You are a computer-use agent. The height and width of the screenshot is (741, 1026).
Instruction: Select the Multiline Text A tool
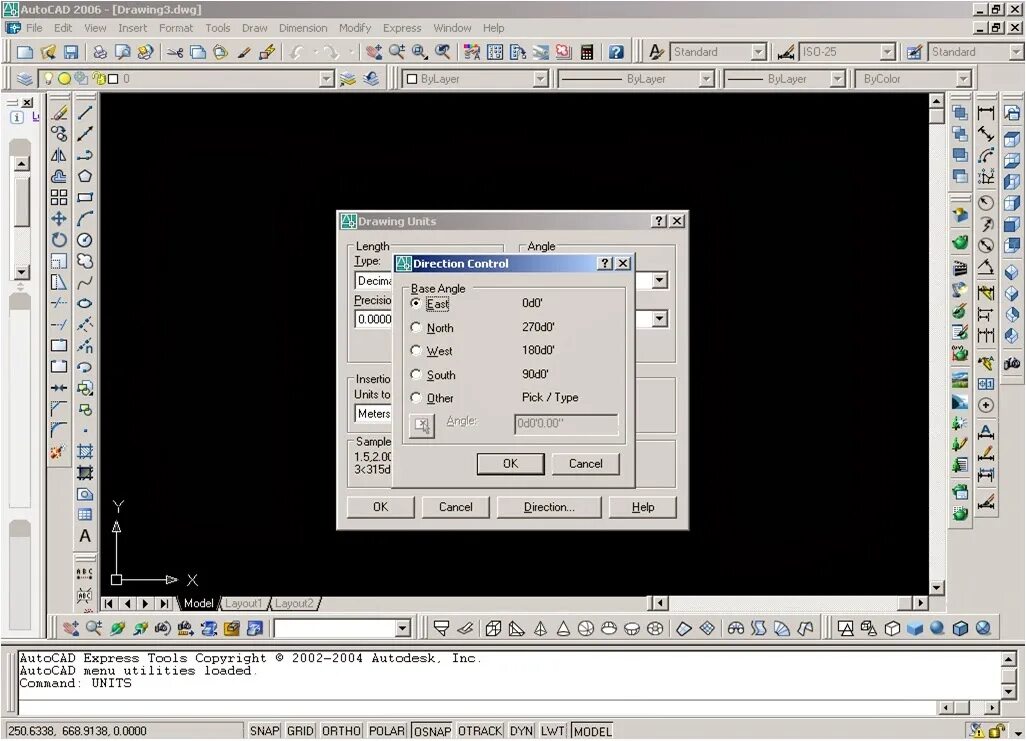(85, 535)
